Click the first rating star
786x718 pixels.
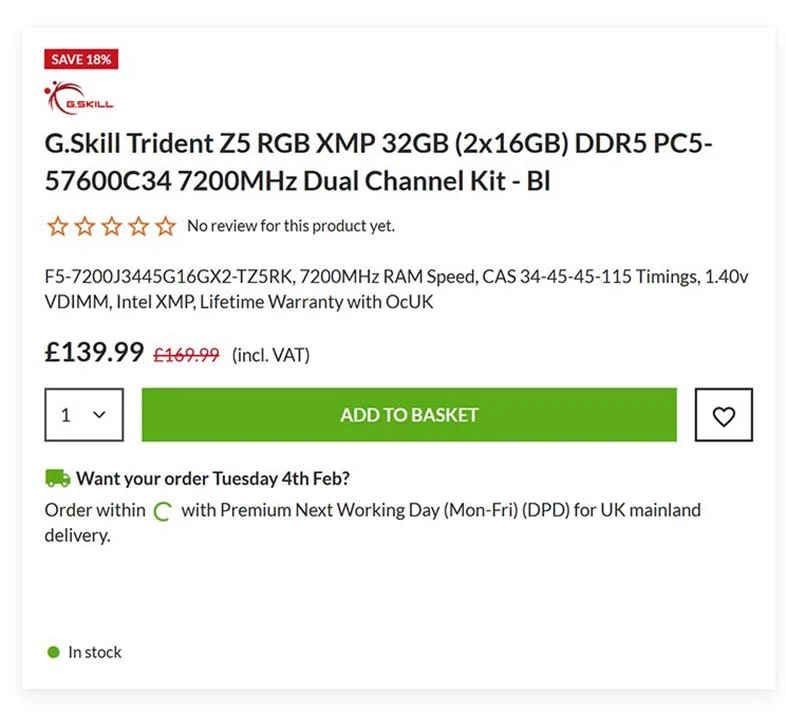57,226
